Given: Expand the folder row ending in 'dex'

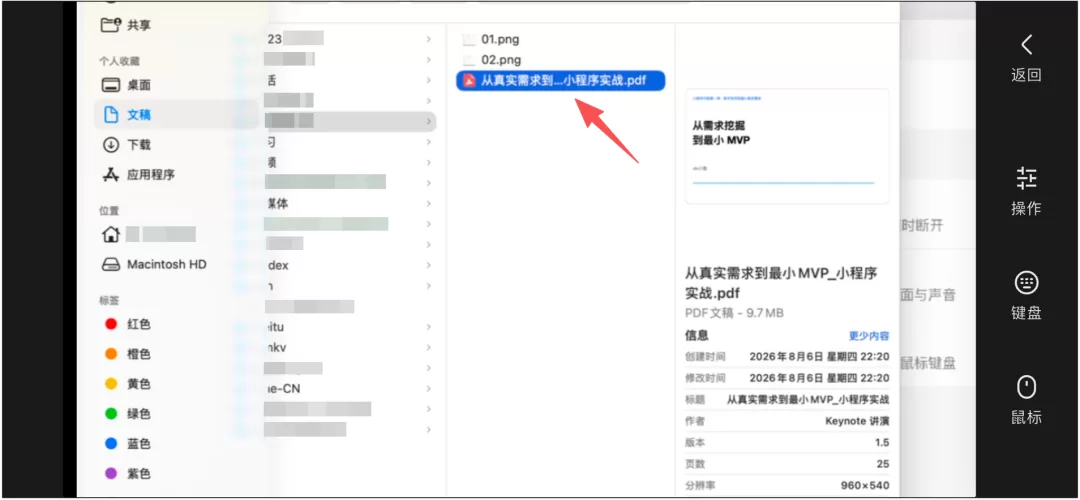Looking at the screenshot, I should [x=428, y=265].
